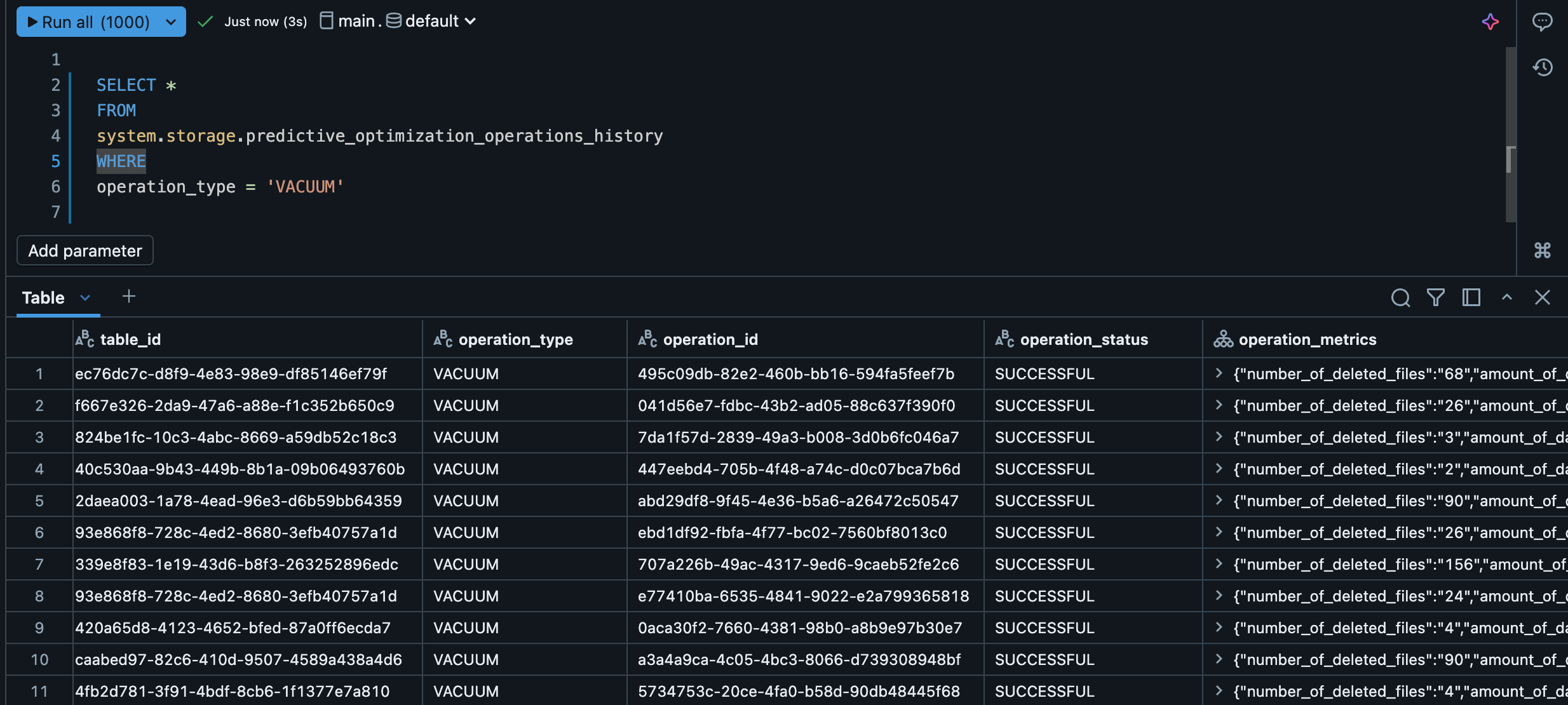Expand operation_metrics JSON in row 1

tap(1219, 373)
